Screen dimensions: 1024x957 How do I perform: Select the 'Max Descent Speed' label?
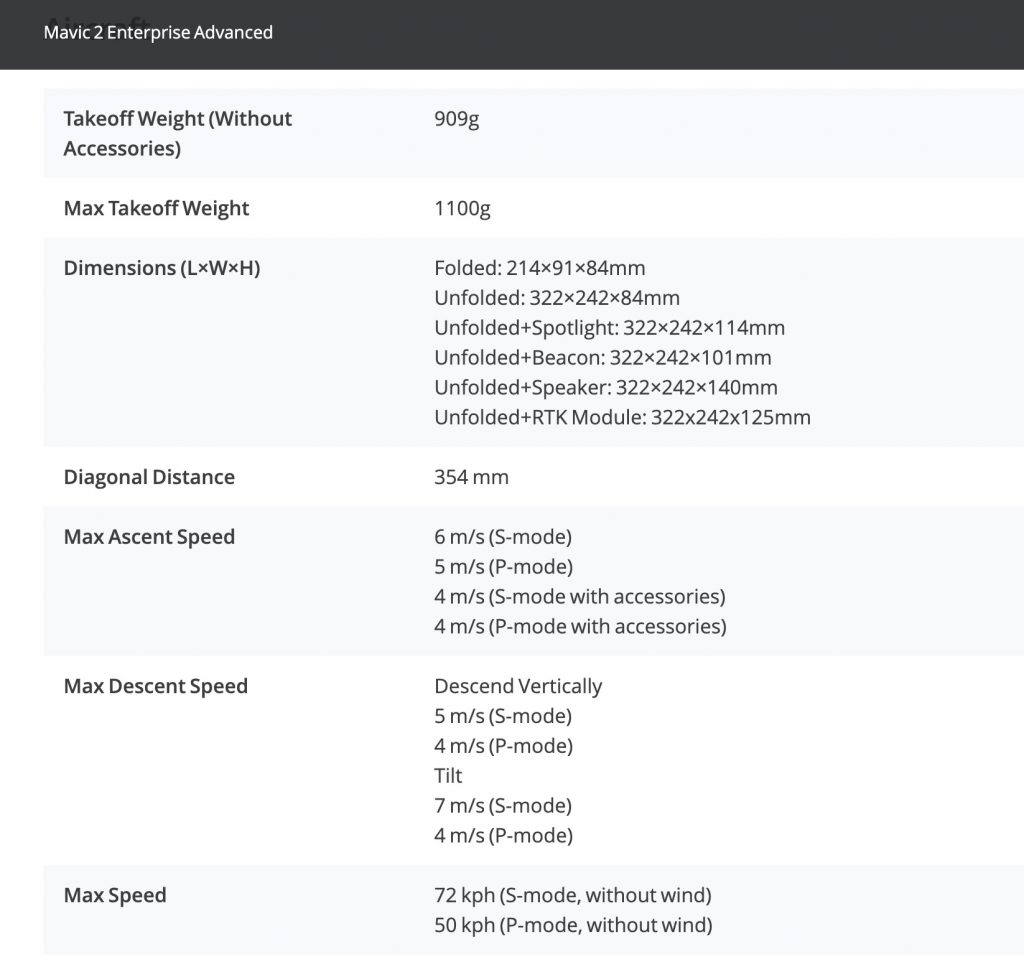(x=155, y=687)
